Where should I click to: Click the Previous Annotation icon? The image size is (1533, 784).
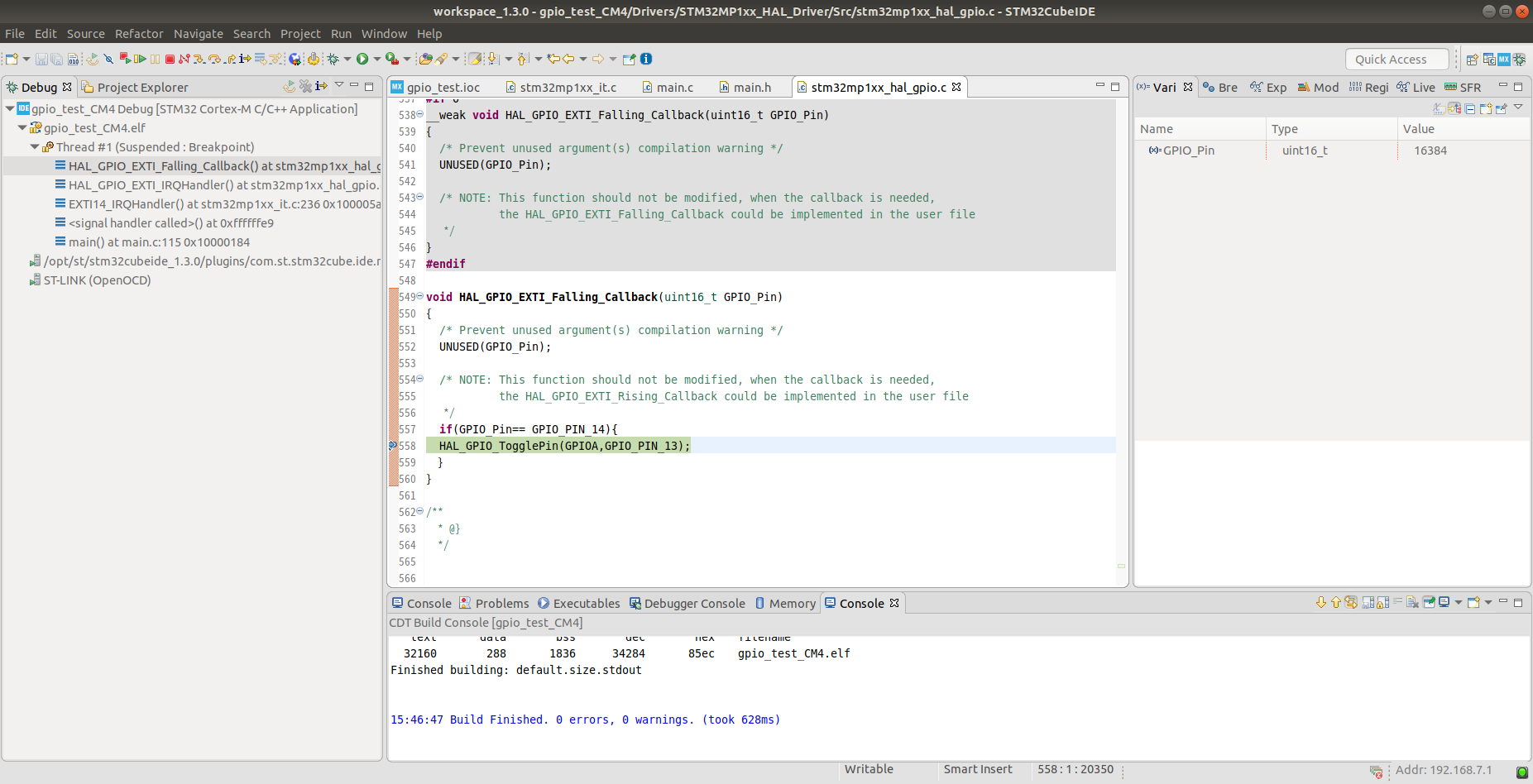coord(523,59)
